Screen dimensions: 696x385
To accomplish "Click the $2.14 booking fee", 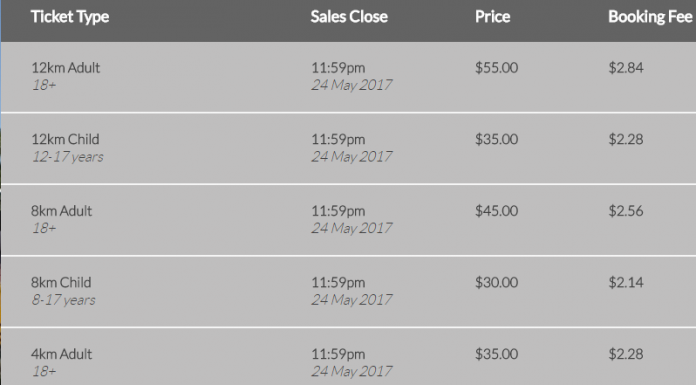I will coord(626,282).
